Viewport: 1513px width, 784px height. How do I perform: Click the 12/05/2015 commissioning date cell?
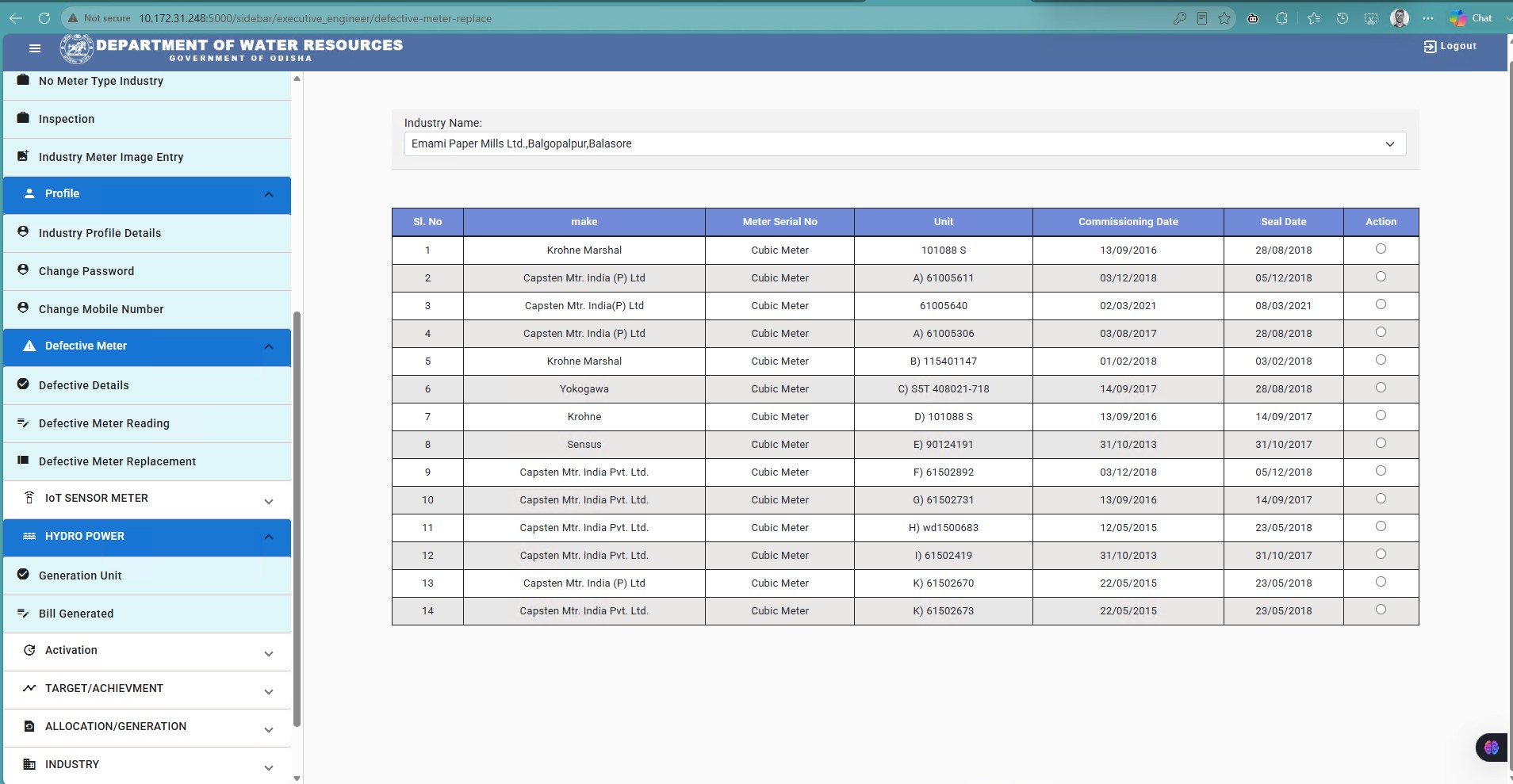tap(1128, 528)
